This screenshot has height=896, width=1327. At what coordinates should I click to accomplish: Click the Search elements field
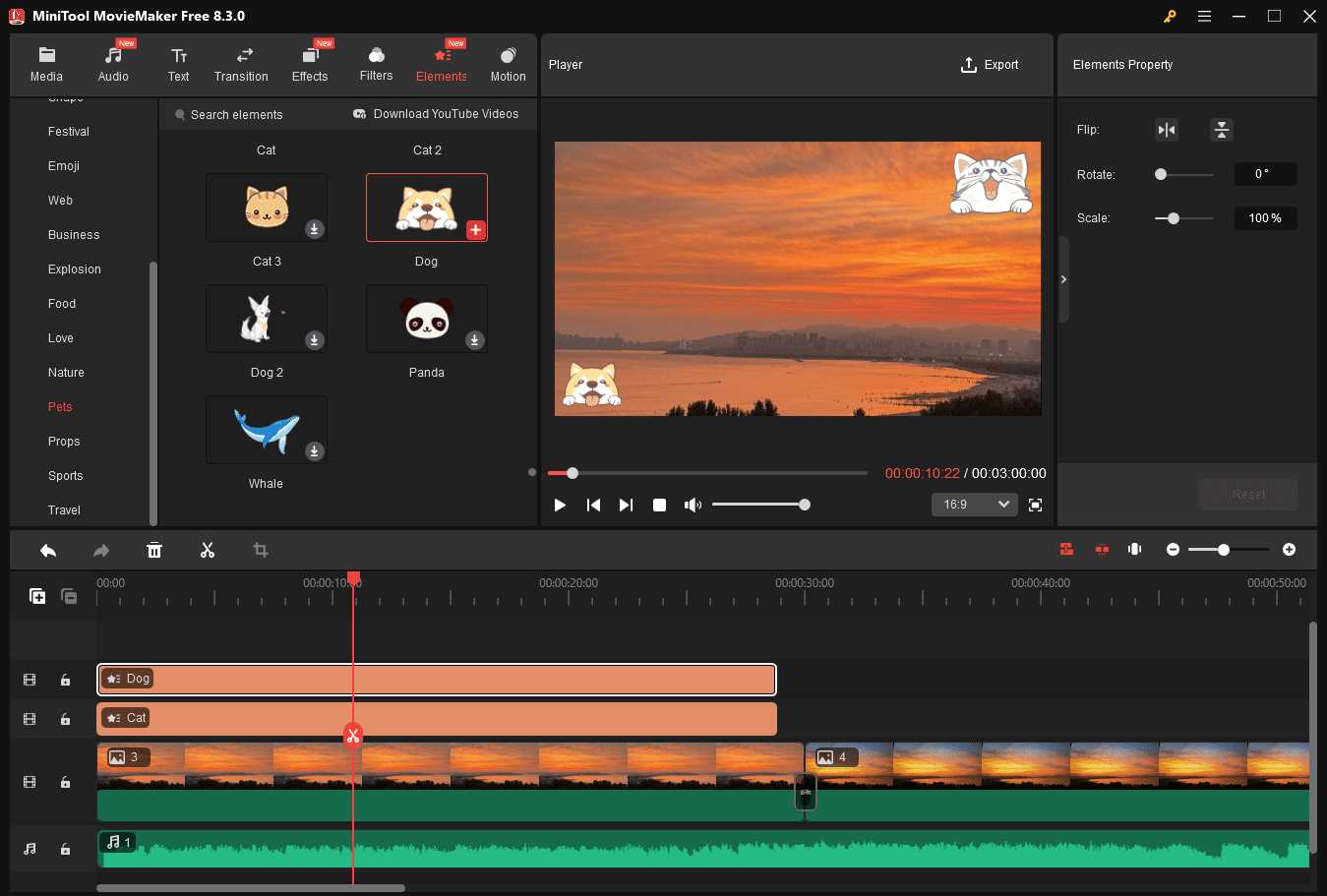[236, 115]
